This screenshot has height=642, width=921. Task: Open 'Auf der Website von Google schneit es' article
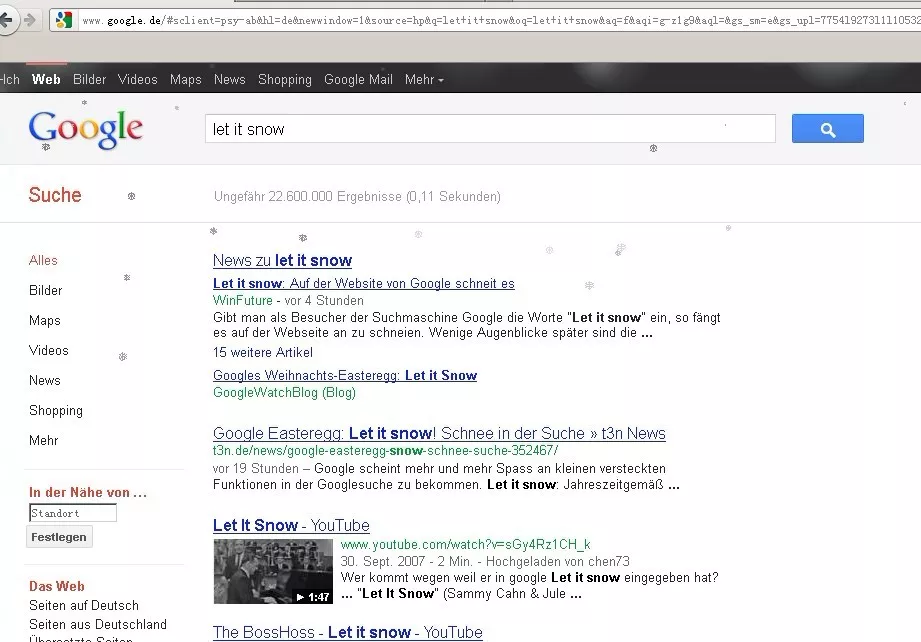tap(364, 283)
